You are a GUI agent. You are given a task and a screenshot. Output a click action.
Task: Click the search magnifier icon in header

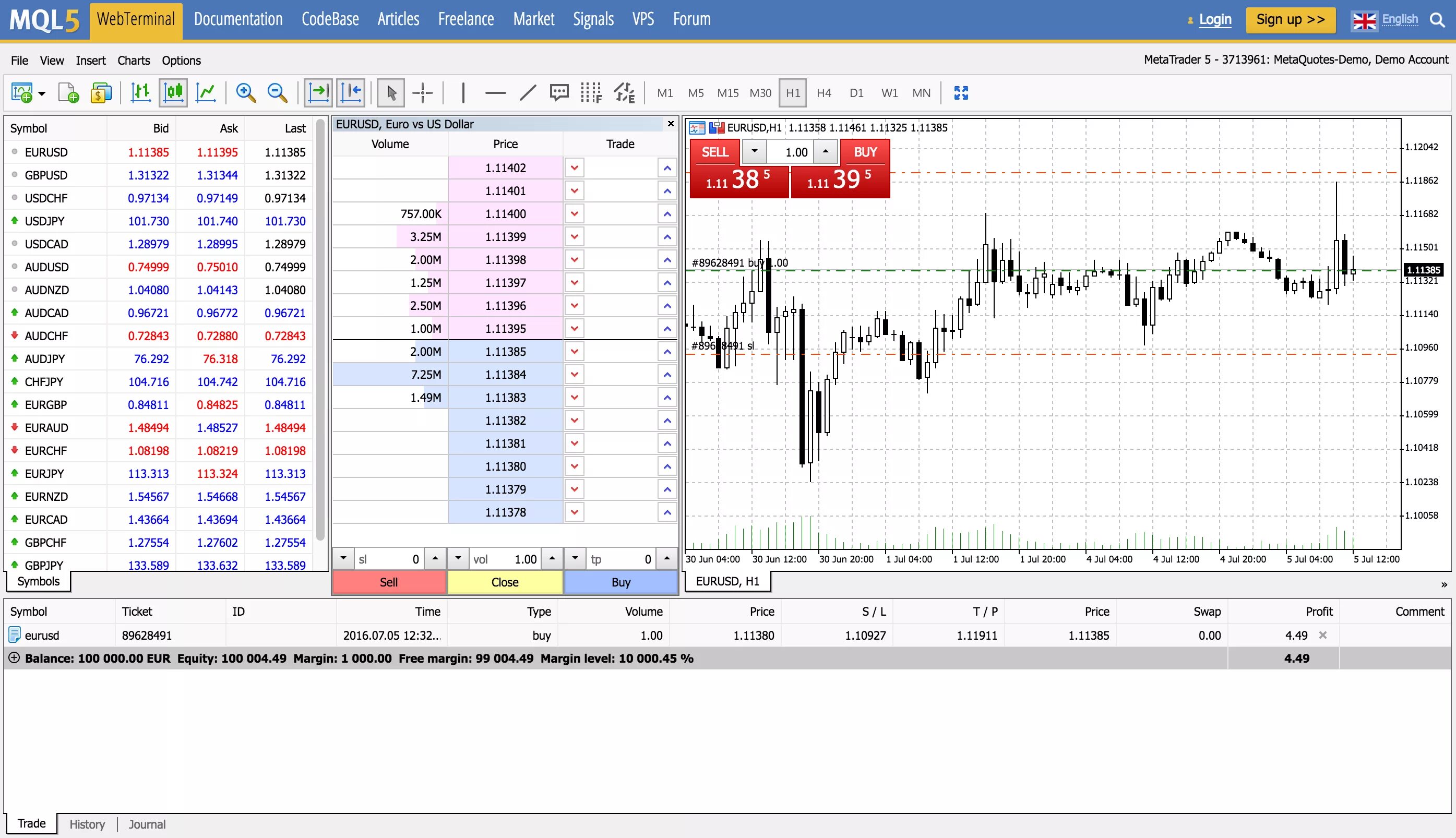[1437, 20]
